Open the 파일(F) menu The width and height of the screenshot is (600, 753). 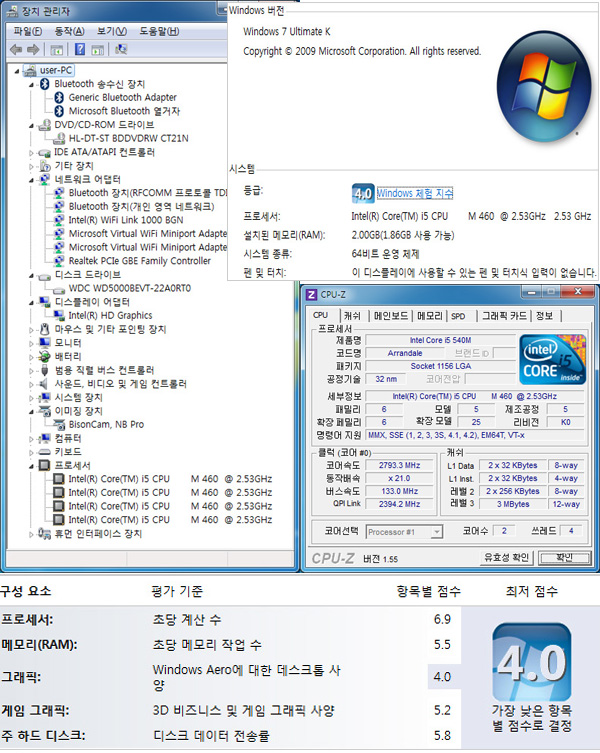[x=27, y=31]
